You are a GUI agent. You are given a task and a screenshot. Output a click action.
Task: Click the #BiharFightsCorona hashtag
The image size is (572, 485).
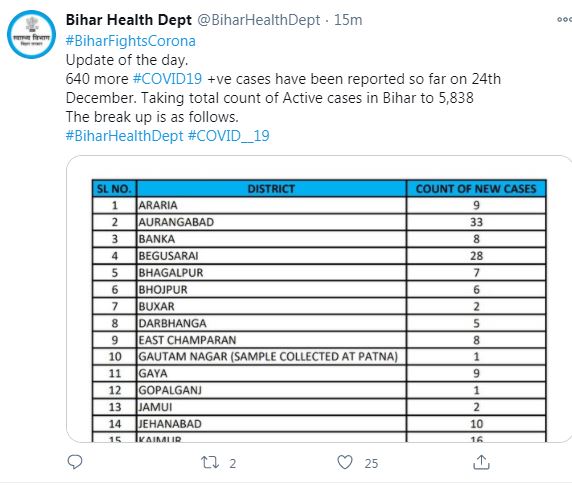[131, 41]
